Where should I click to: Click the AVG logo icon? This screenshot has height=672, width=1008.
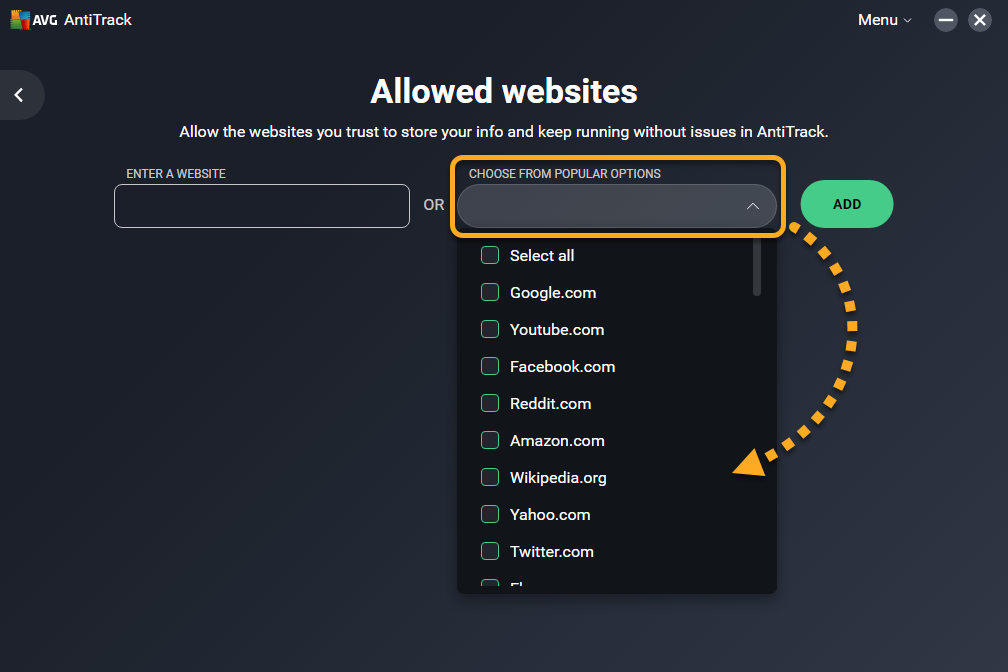tap(20, 20)
